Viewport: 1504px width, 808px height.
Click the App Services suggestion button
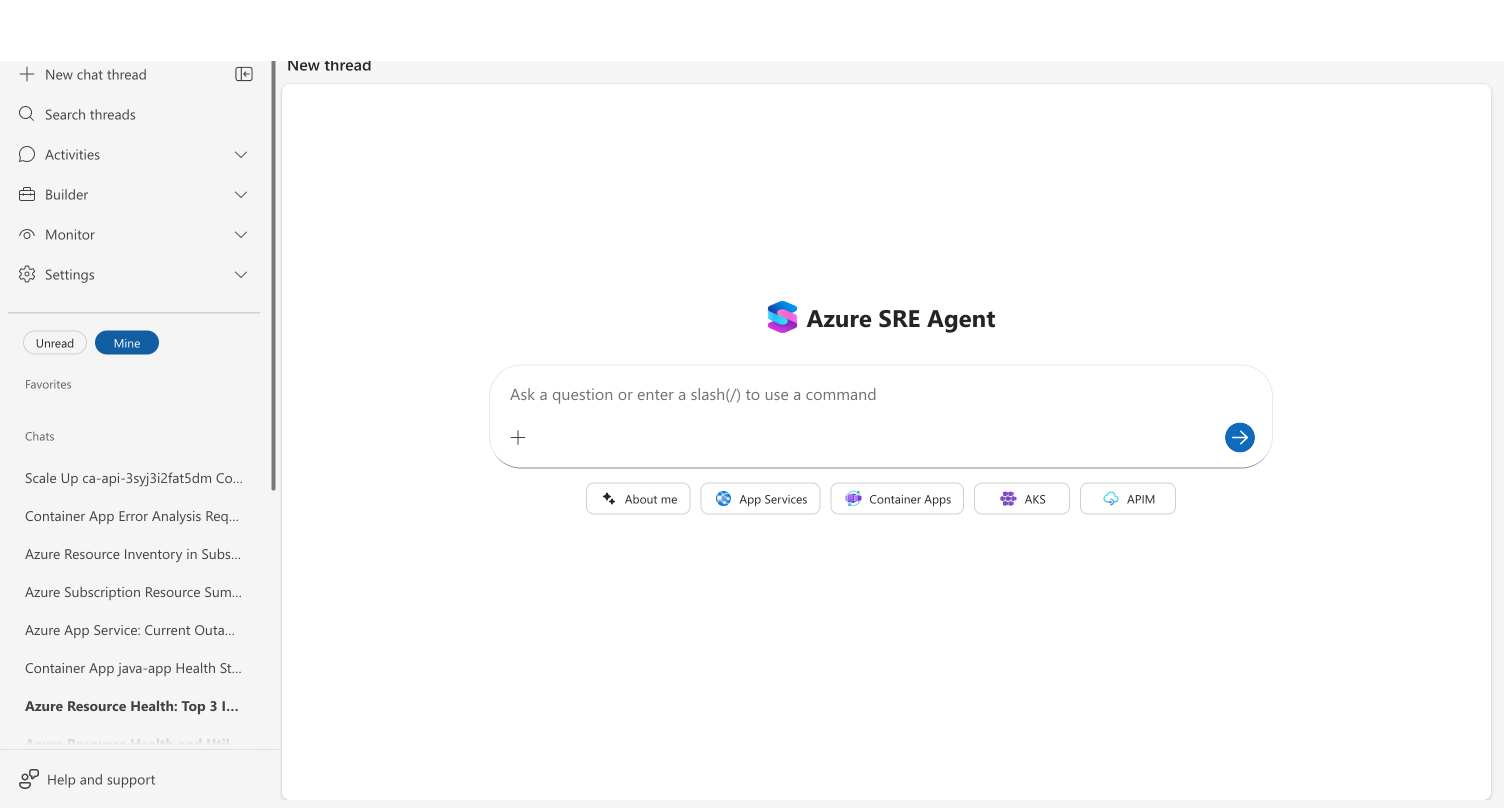[760, 498]
